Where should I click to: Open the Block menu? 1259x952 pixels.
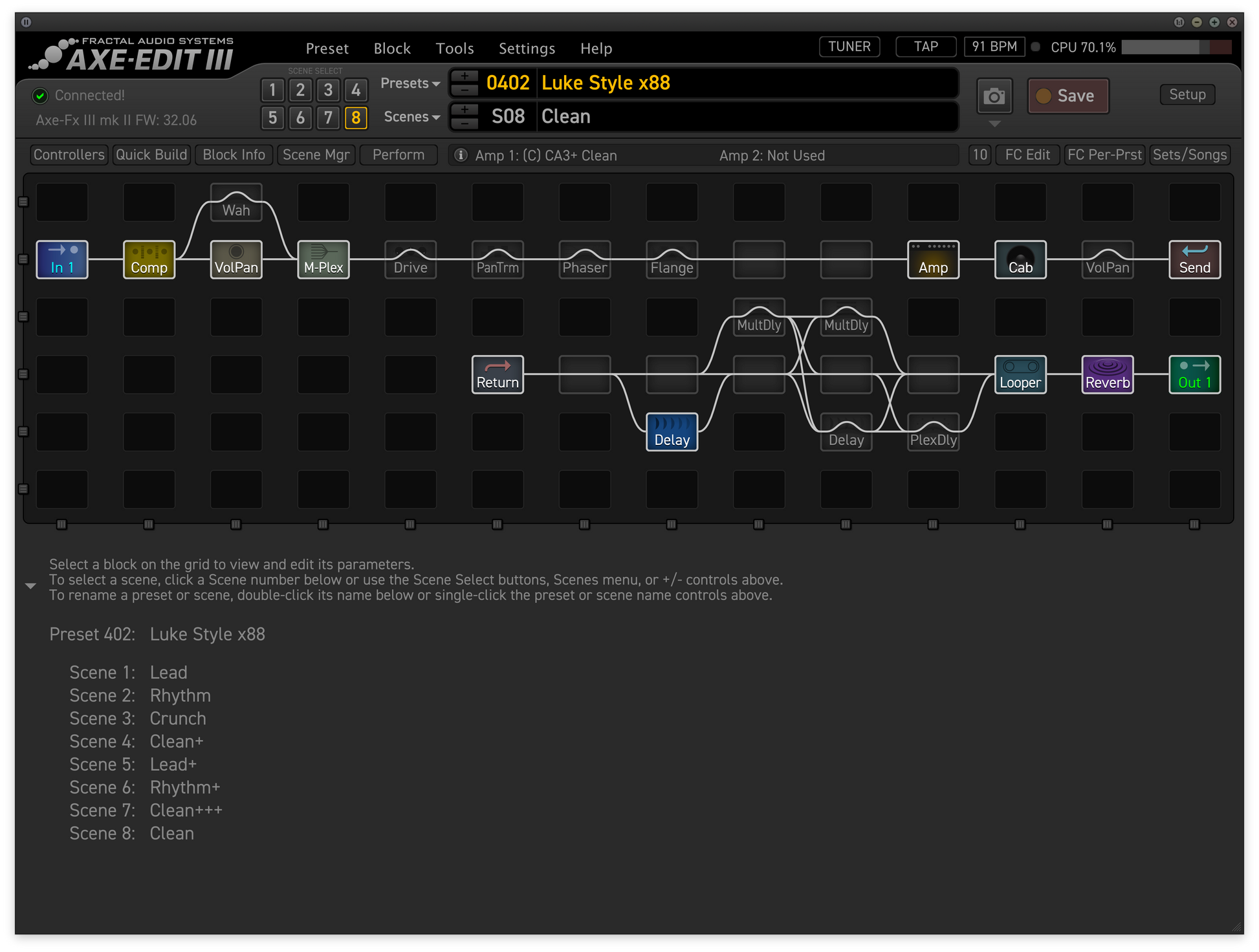click(x=392, y=49)
